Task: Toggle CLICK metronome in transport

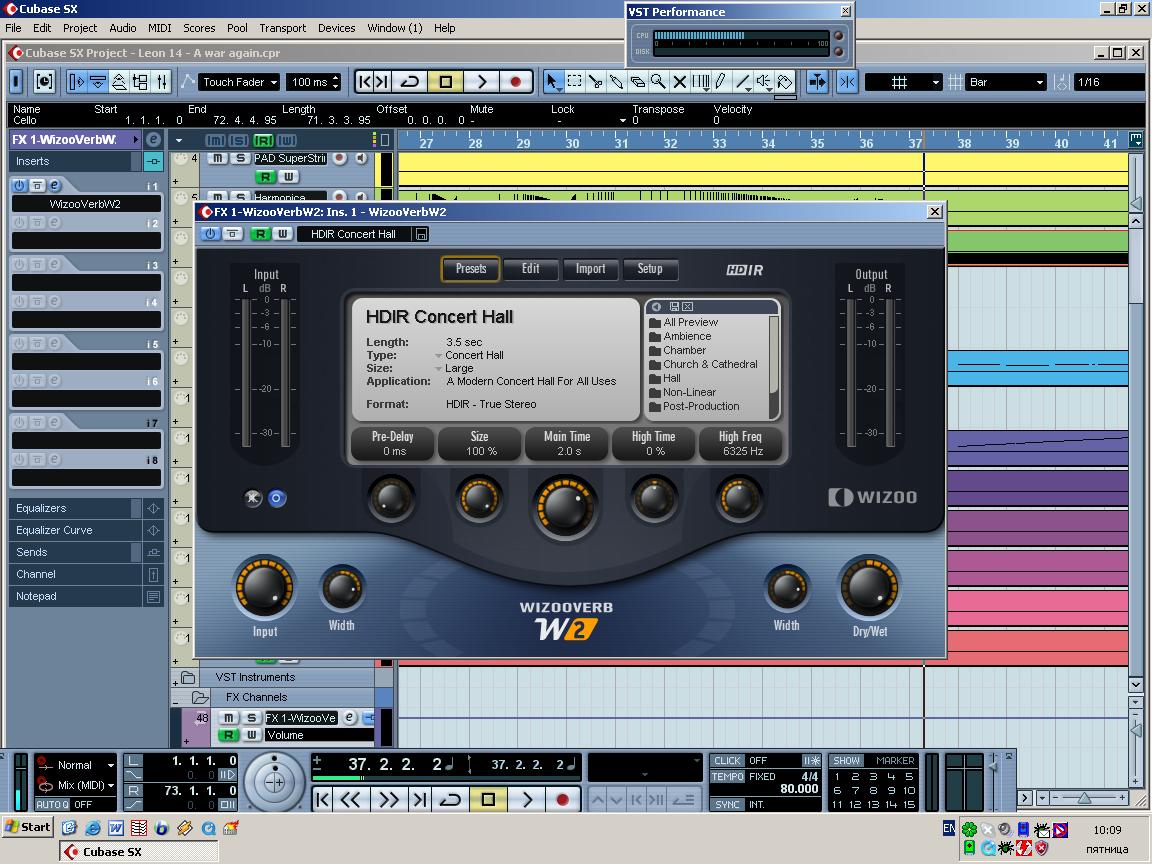Action: pyautogui.click(x=727, y=760)
